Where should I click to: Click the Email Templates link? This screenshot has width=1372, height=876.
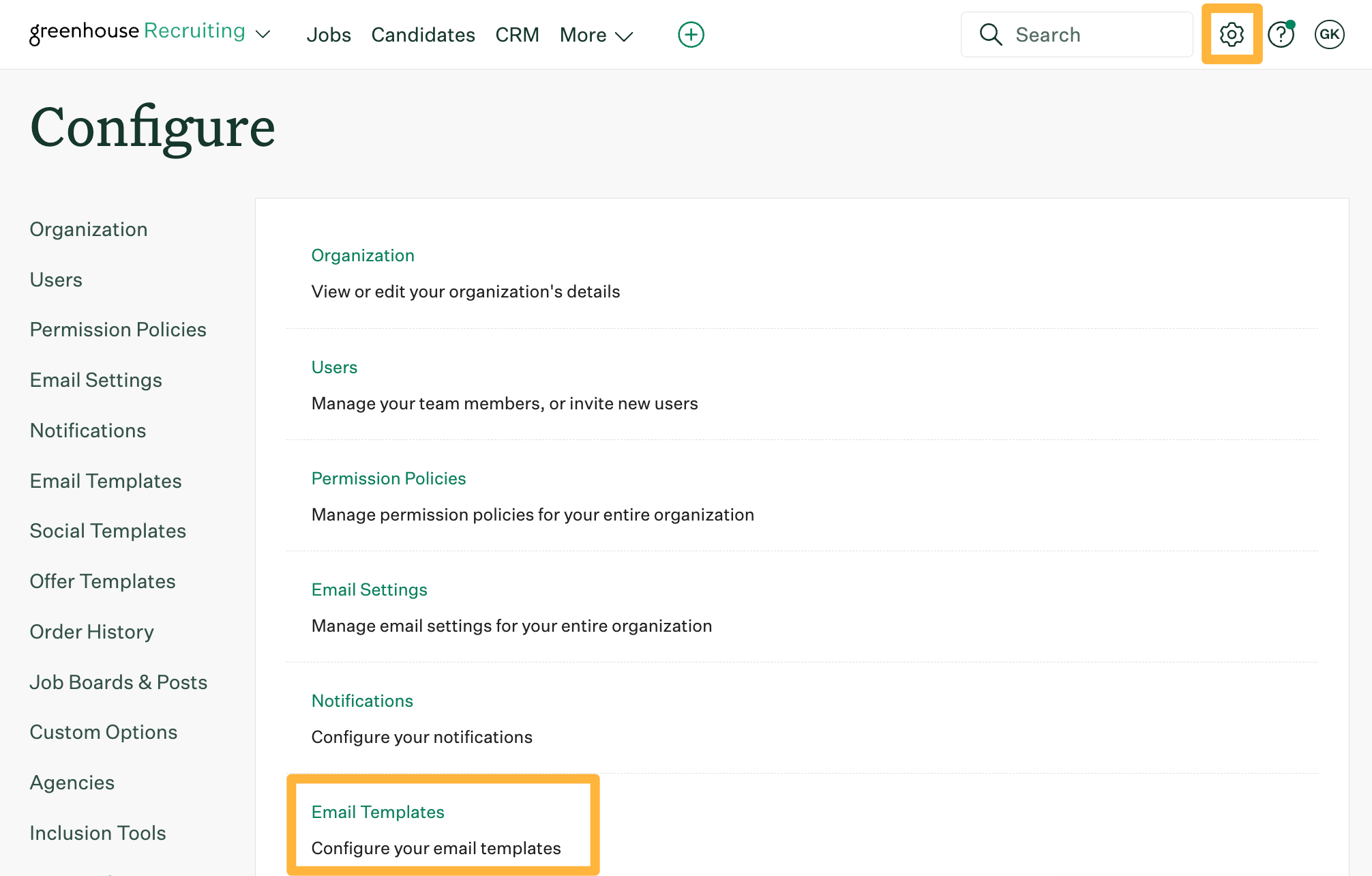[378, 812]
